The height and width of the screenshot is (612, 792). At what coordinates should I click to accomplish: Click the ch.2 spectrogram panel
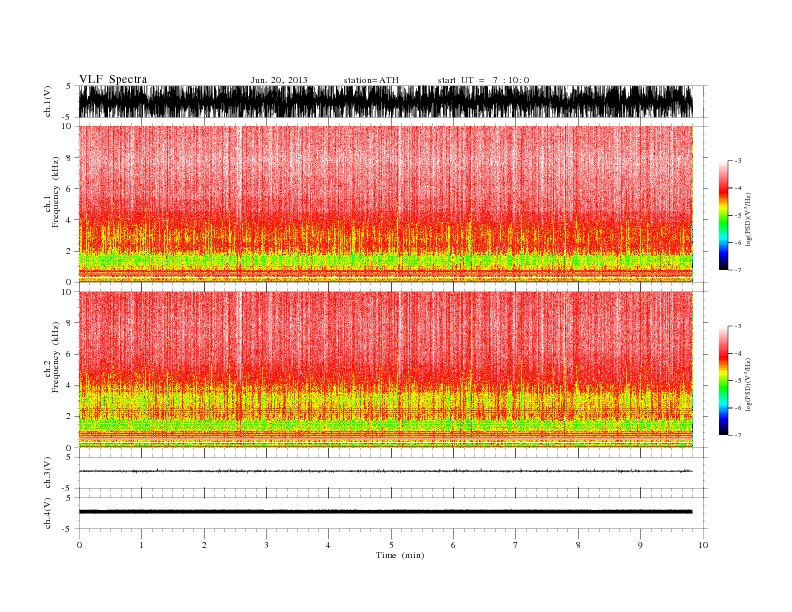tap(386, 369)
